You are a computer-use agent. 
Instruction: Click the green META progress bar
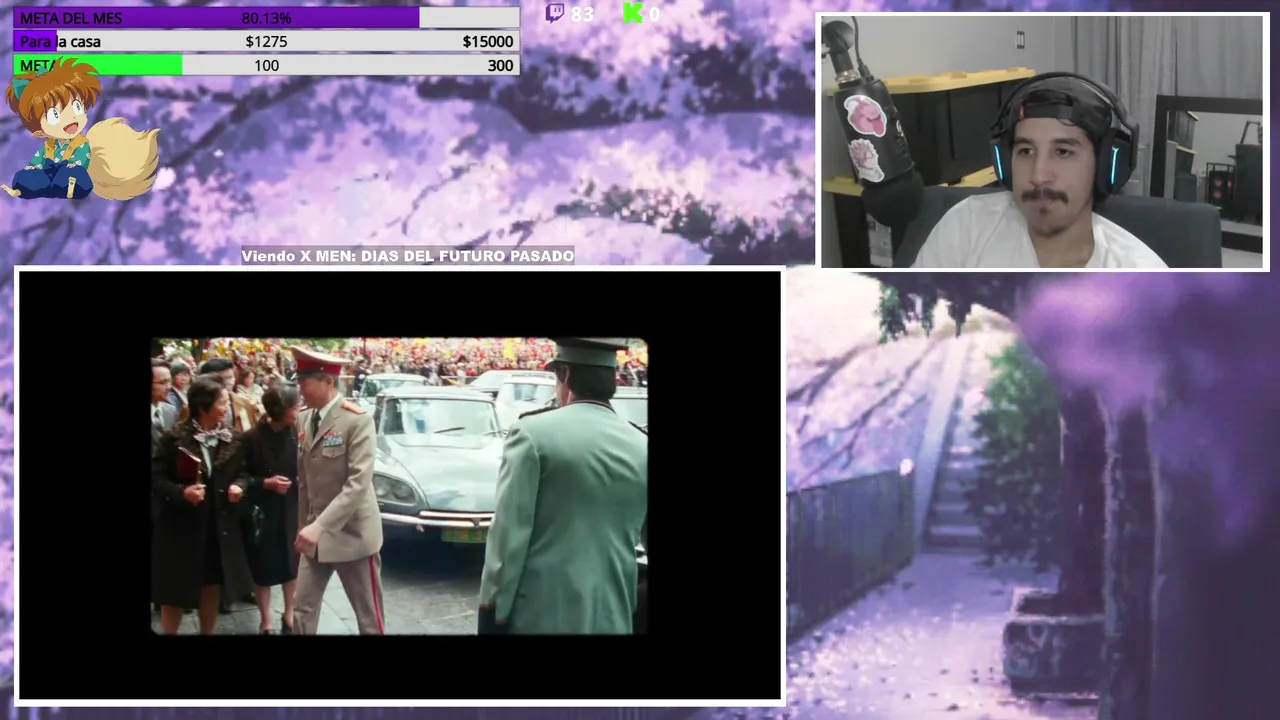click(266, 65)
